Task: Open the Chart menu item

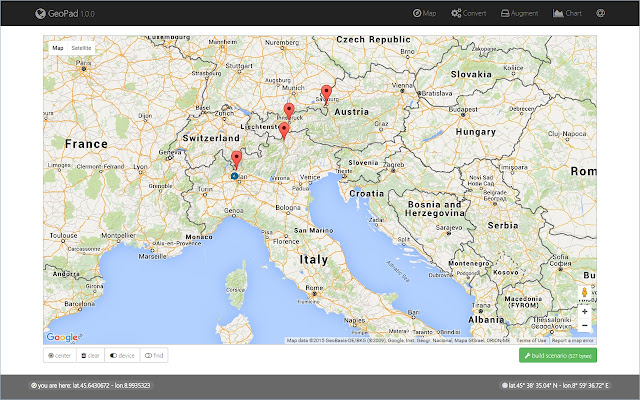Action: coord(567,13)
